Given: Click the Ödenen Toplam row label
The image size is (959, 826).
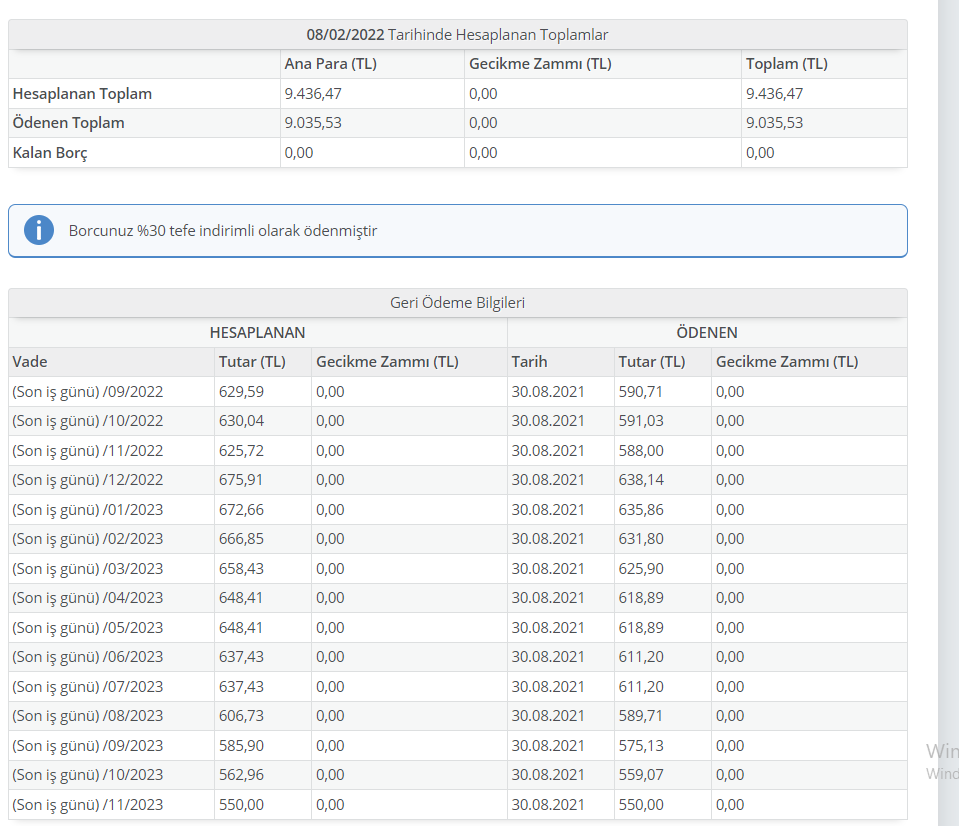Looking at the screenshot, I should [68, 123].
